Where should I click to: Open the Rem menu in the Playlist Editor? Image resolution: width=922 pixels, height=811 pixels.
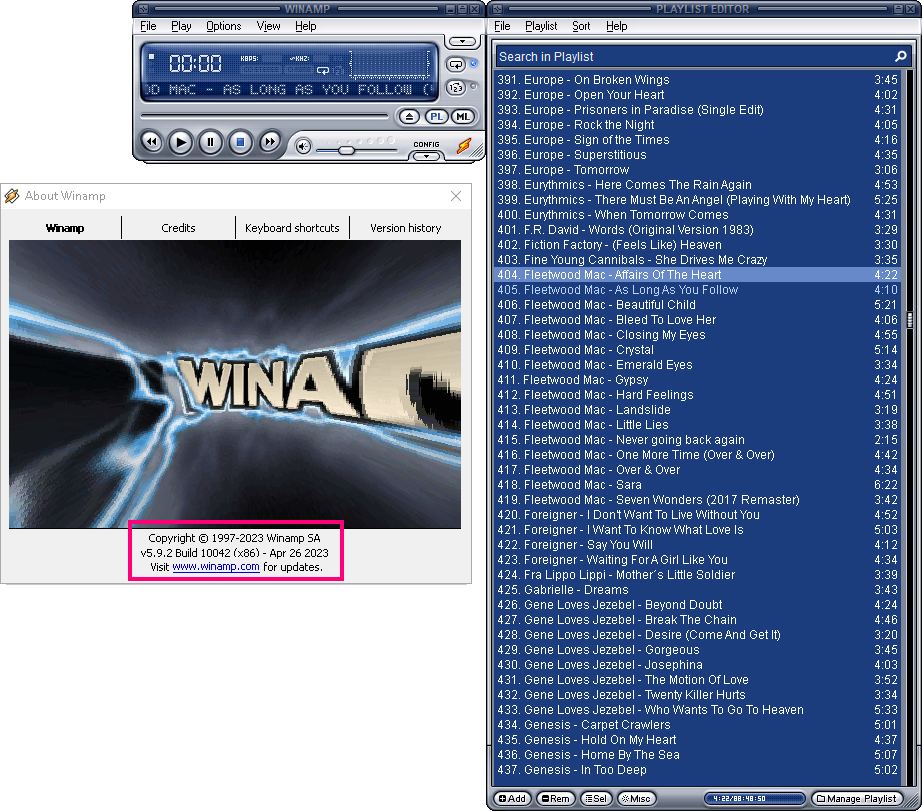556,799
